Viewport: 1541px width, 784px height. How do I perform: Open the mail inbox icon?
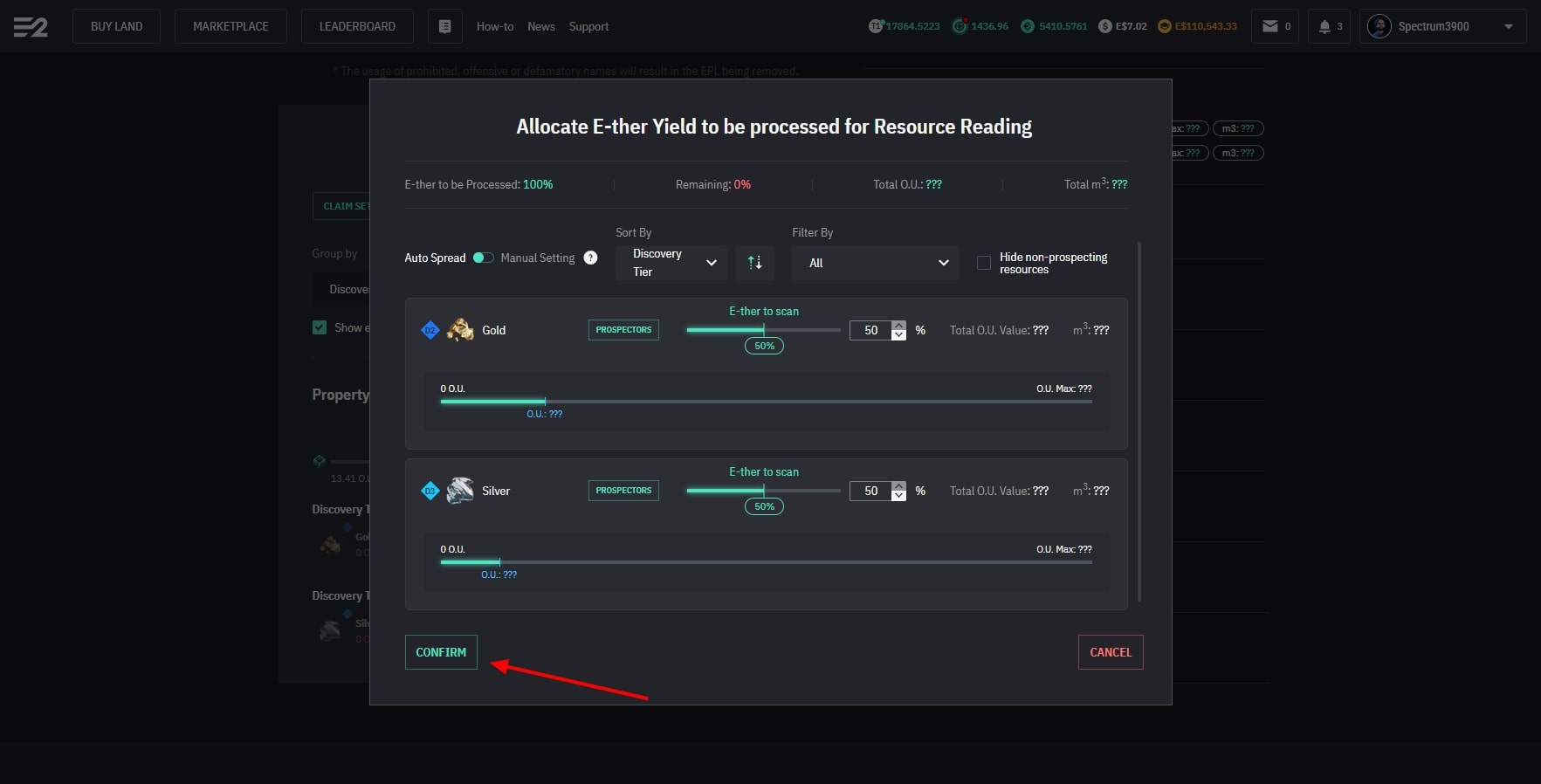1270,26
